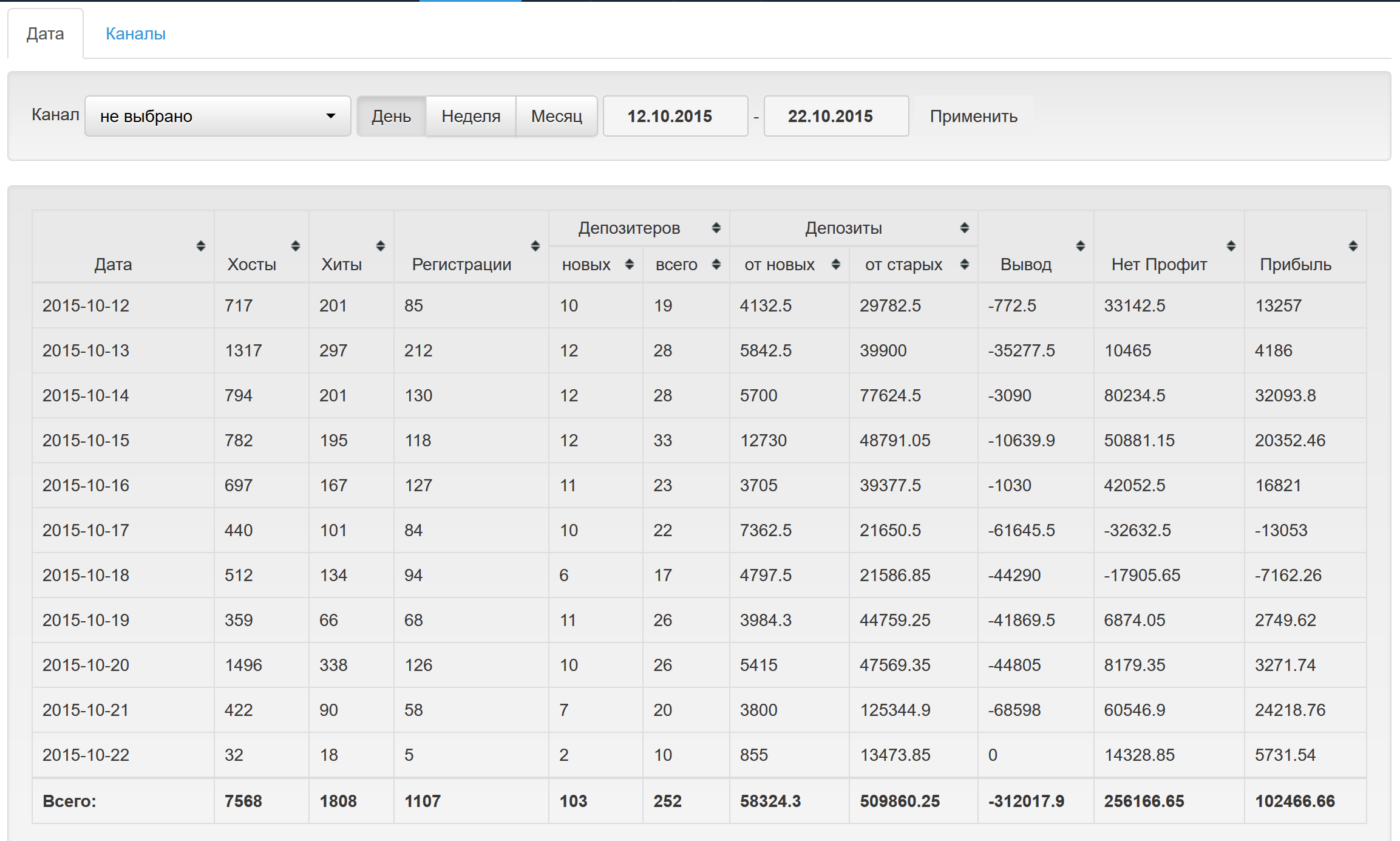Sort table by Дата column arrow
This screenshot has height=841, width=1400.
pos(200,246)
